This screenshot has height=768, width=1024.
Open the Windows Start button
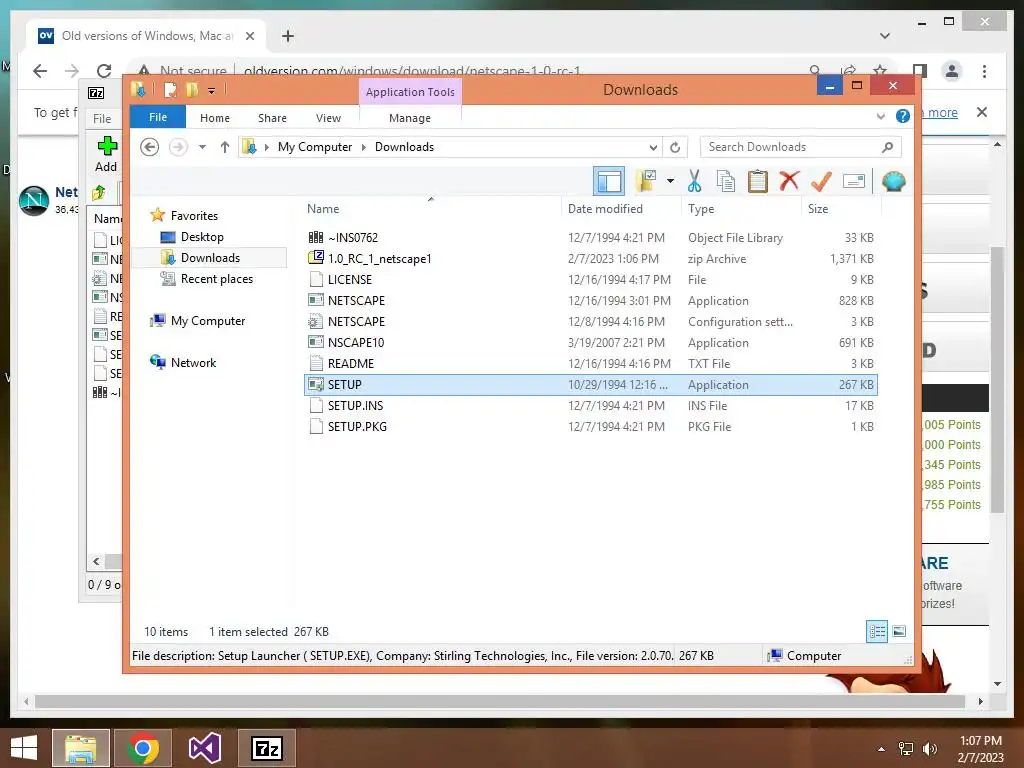24,748
